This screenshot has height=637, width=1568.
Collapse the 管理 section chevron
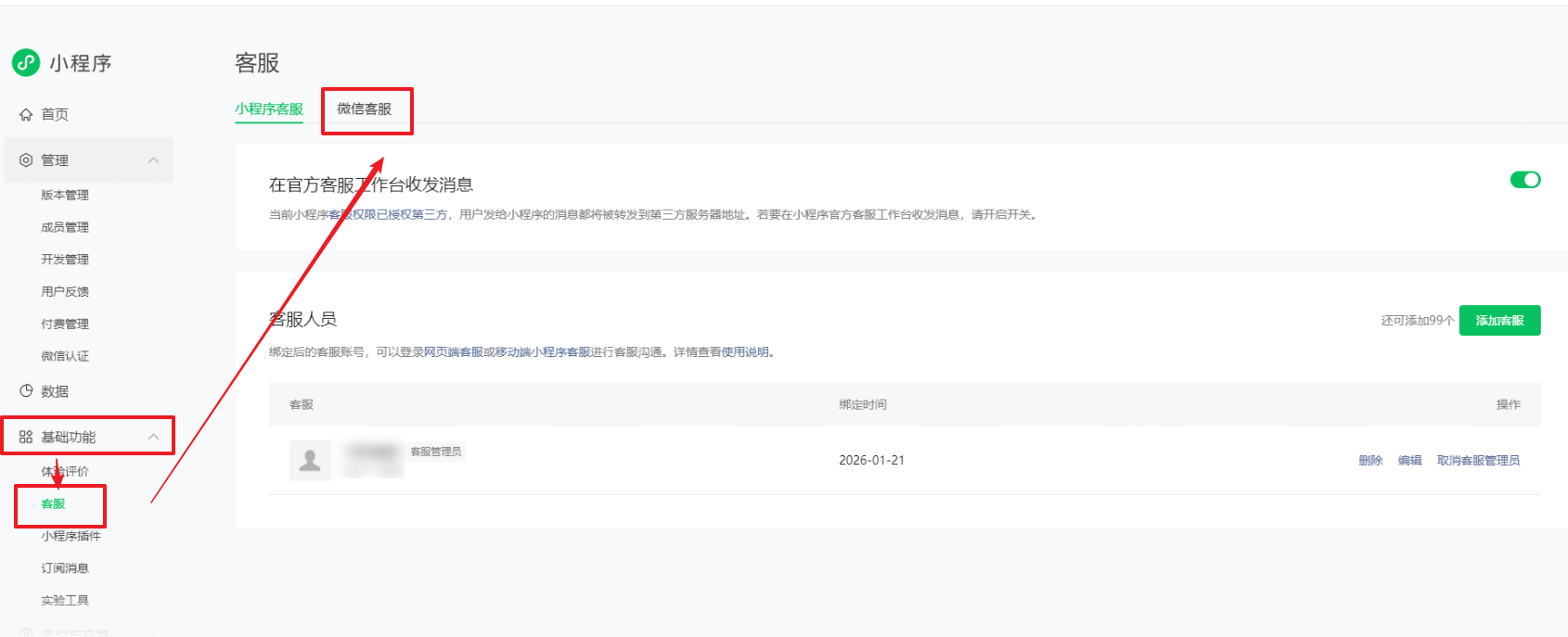click(154, 160)
